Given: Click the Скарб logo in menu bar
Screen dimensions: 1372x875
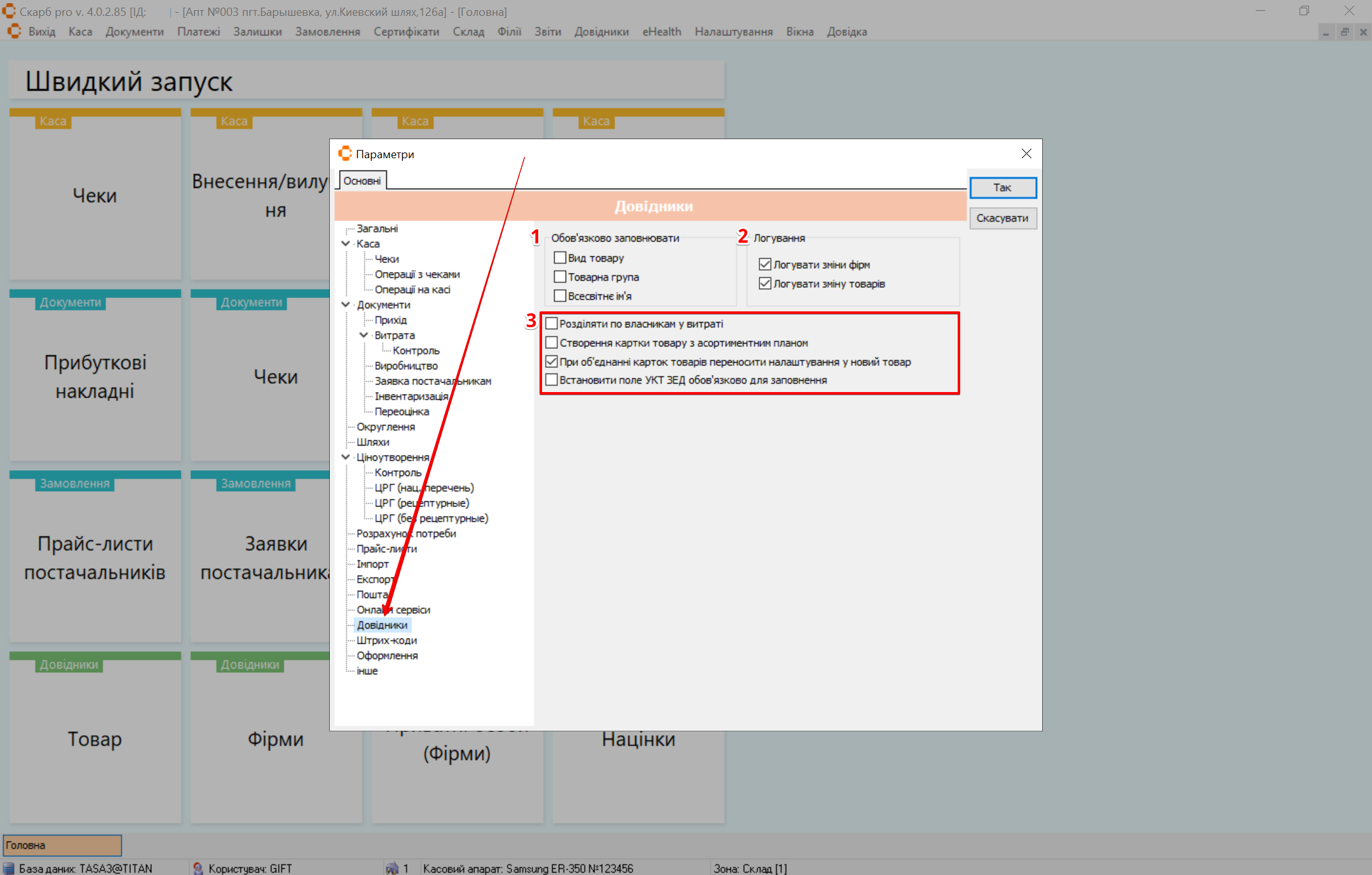Looking at the screenshot, I should point(14,31).
